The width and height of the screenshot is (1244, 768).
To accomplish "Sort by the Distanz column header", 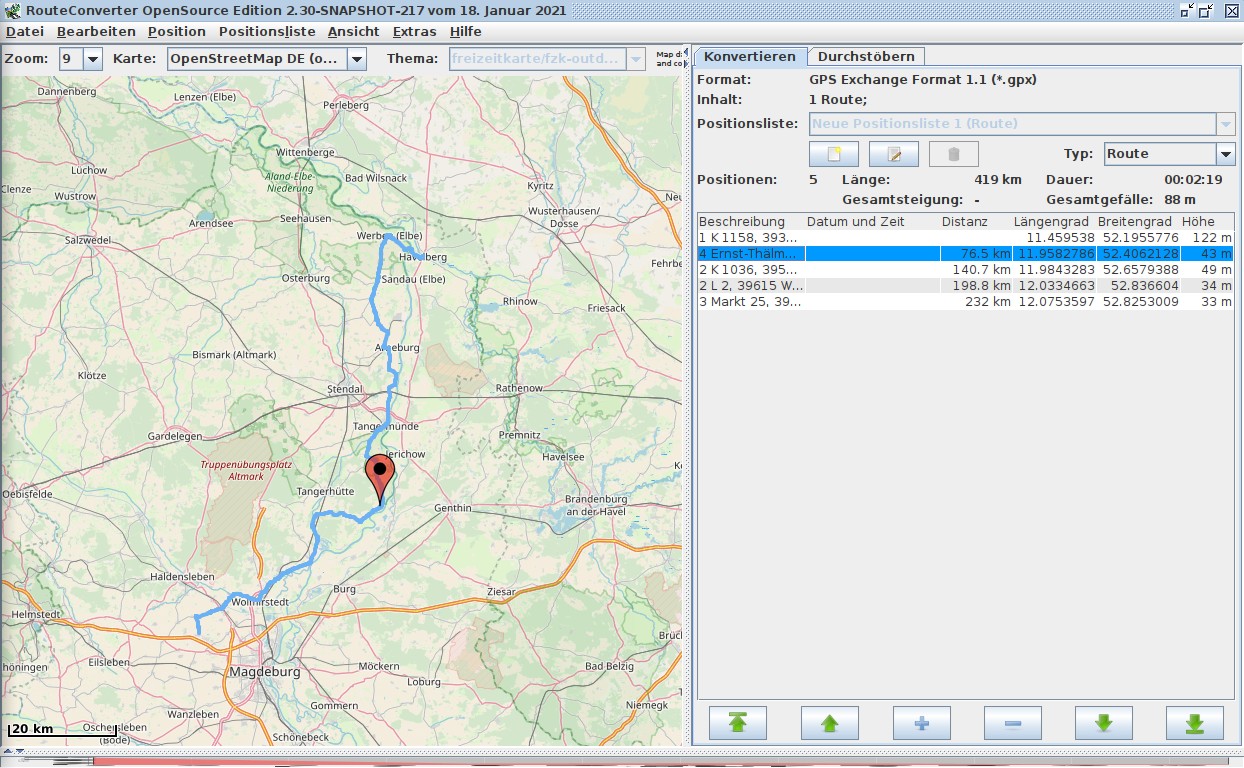I will [x=964, y=221].
